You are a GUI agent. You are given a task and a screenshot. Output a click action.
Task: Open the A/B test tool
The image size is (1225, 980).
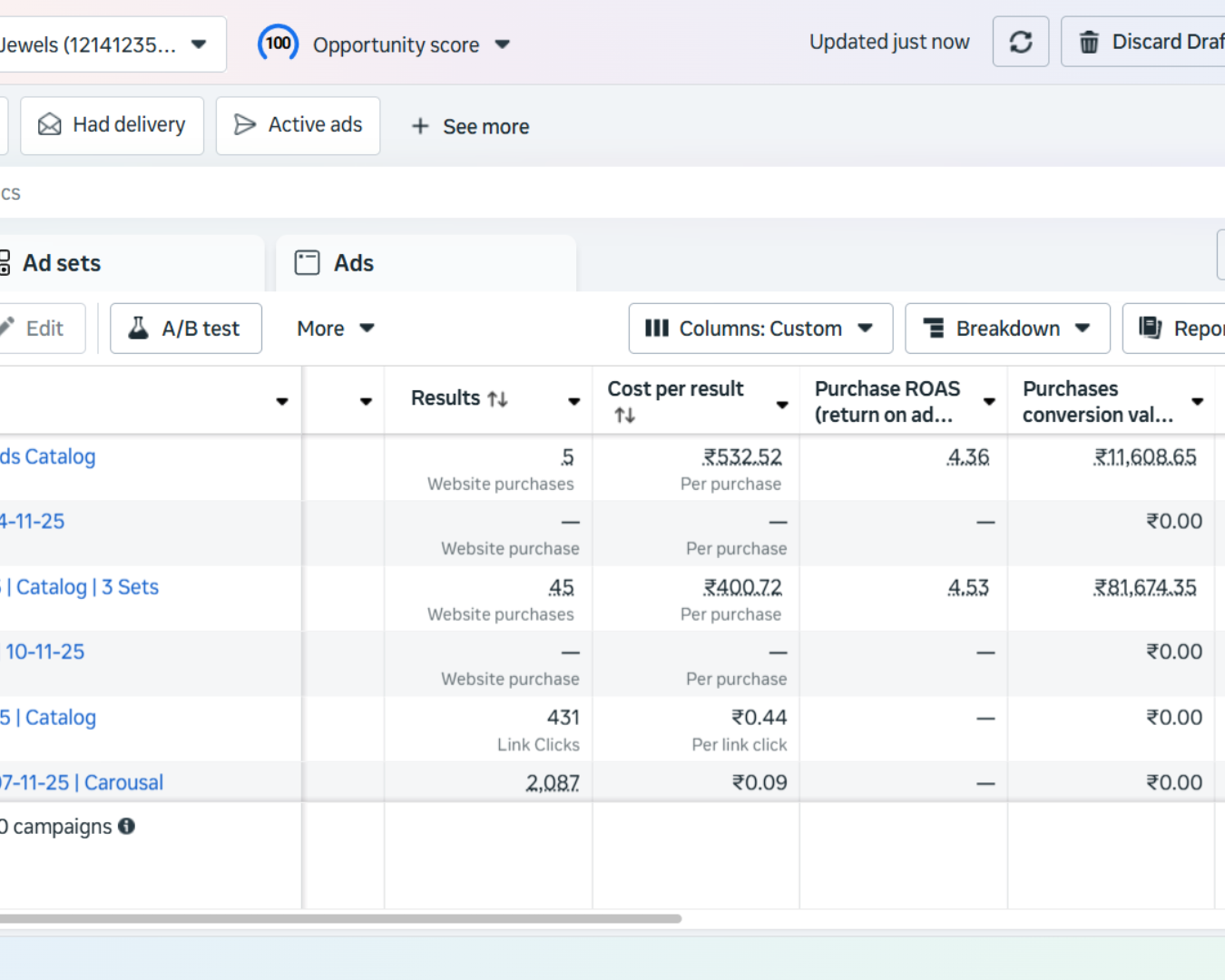pyautogui.click(x=186, y=328)
